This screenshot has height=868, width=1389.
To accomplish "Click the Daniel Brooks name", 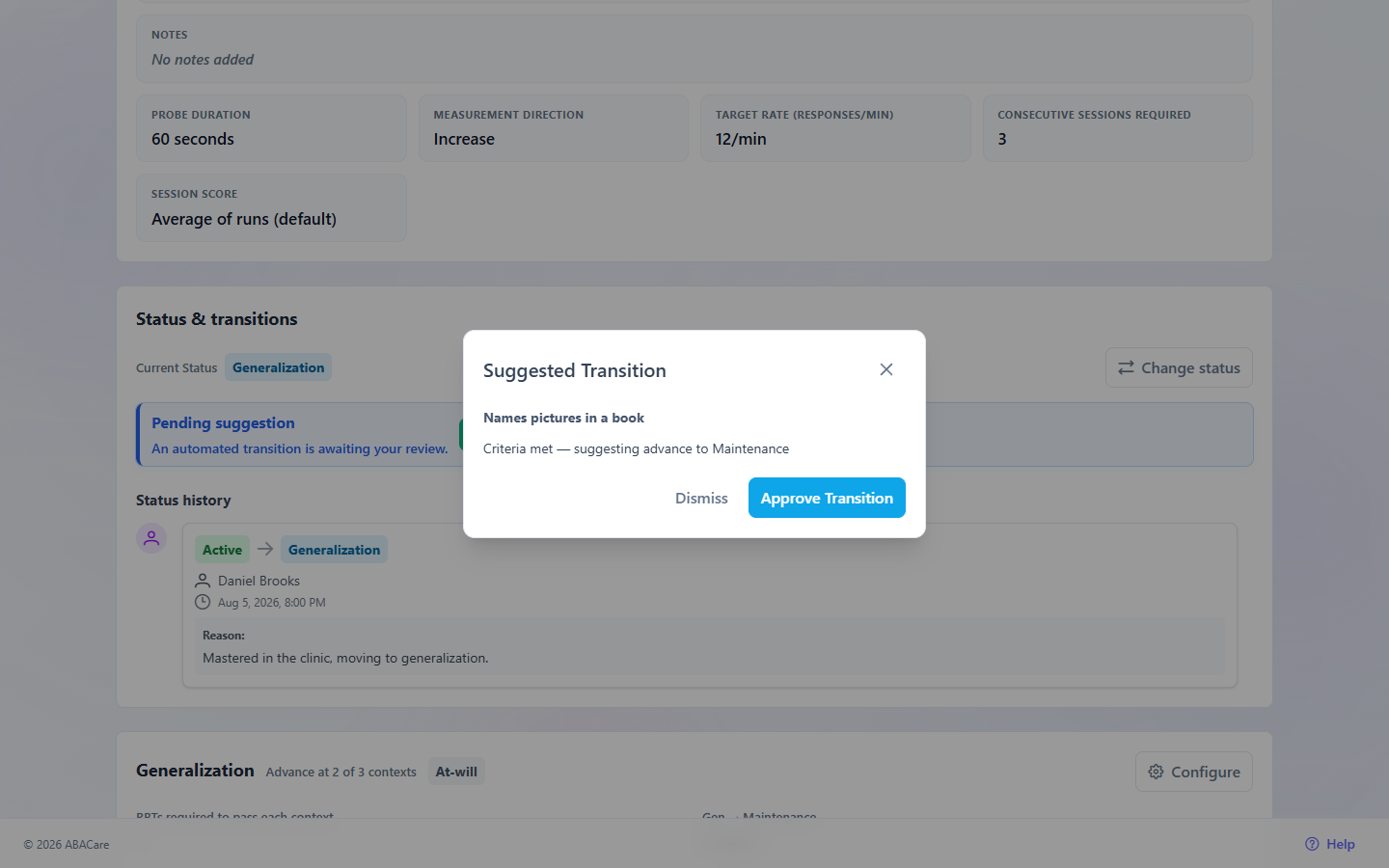I will [x=259, y=581].
